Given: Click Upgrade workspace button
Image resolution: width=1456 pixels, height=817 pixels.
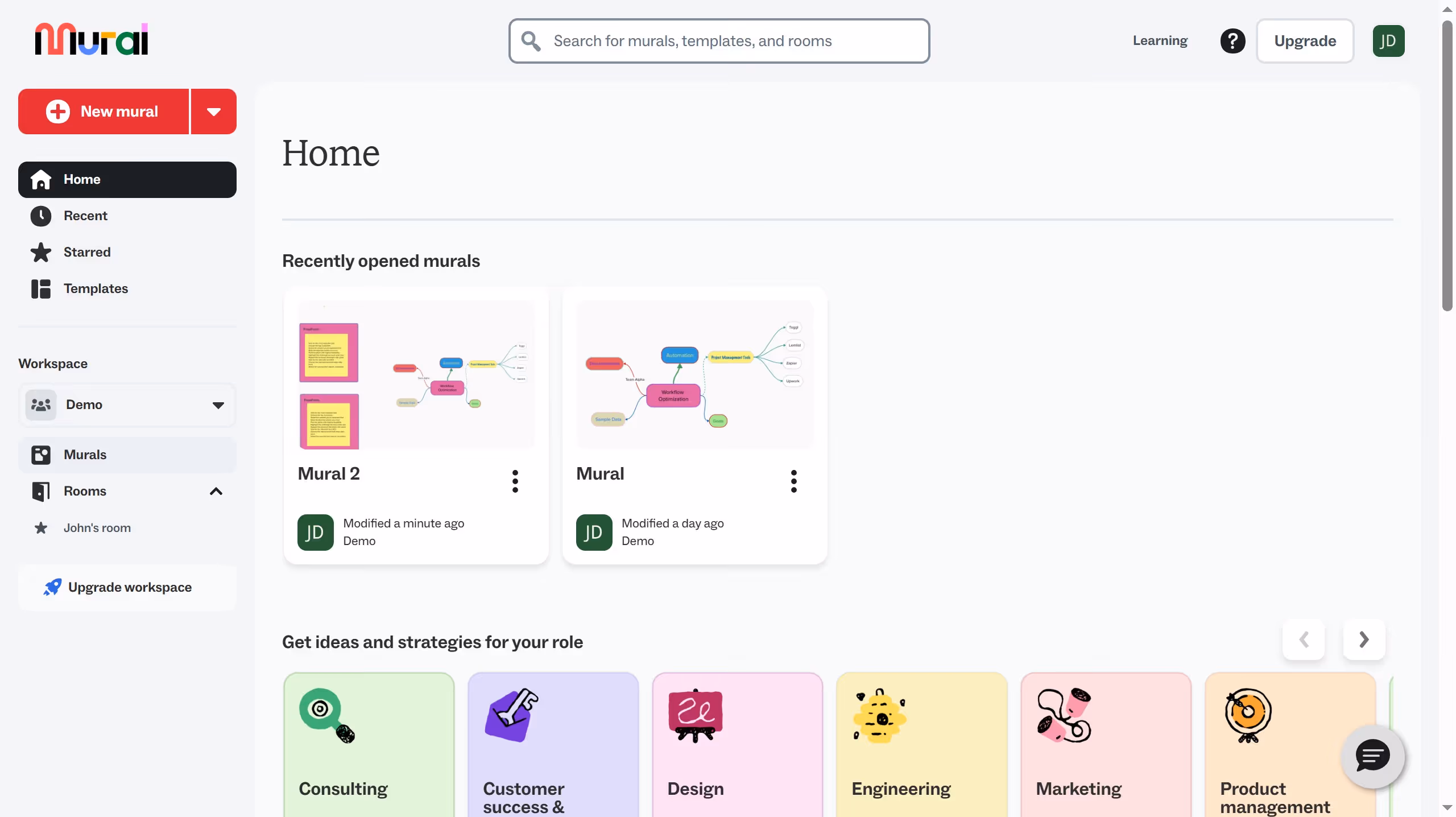Looking at the screenshot, I should click(127, 587).
